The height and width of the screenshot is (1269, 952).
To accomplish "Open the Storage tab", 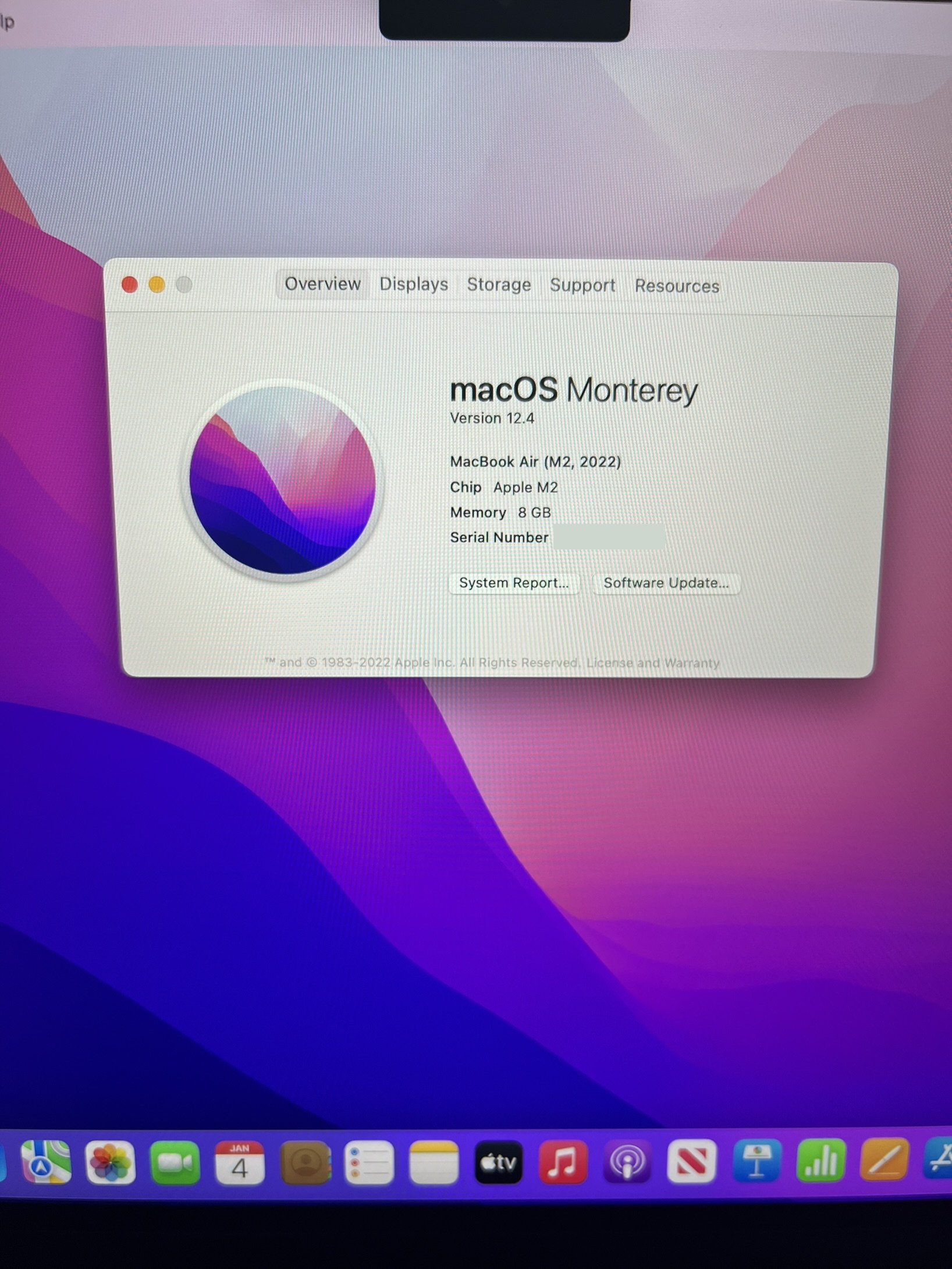I will tap(499, 285).
